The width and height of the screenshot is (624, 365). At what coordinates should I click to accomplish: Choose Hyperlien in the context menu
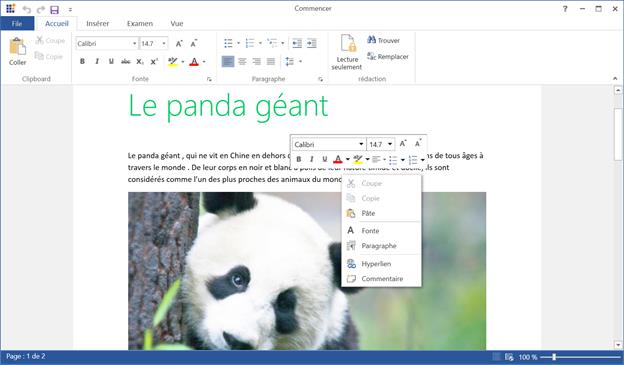(x=381, y=264)
